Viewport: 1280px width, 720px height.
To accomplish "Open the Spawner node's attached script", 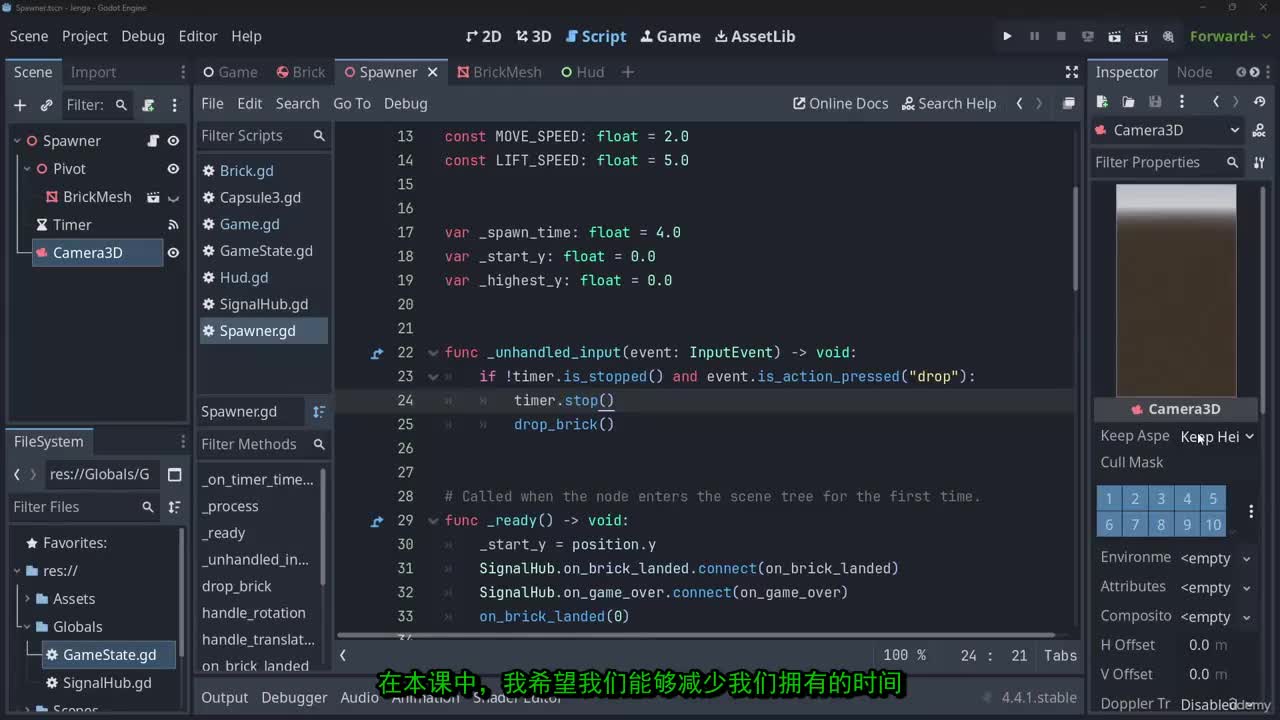I will coord(153,141).
